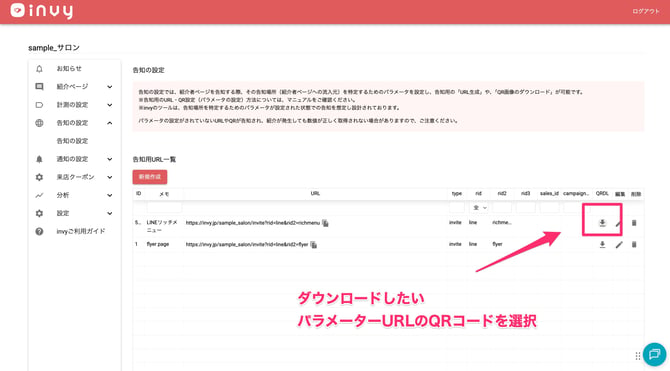Edit the flyer page row with pencil
The image size is (670, 371).
(619, 244)
